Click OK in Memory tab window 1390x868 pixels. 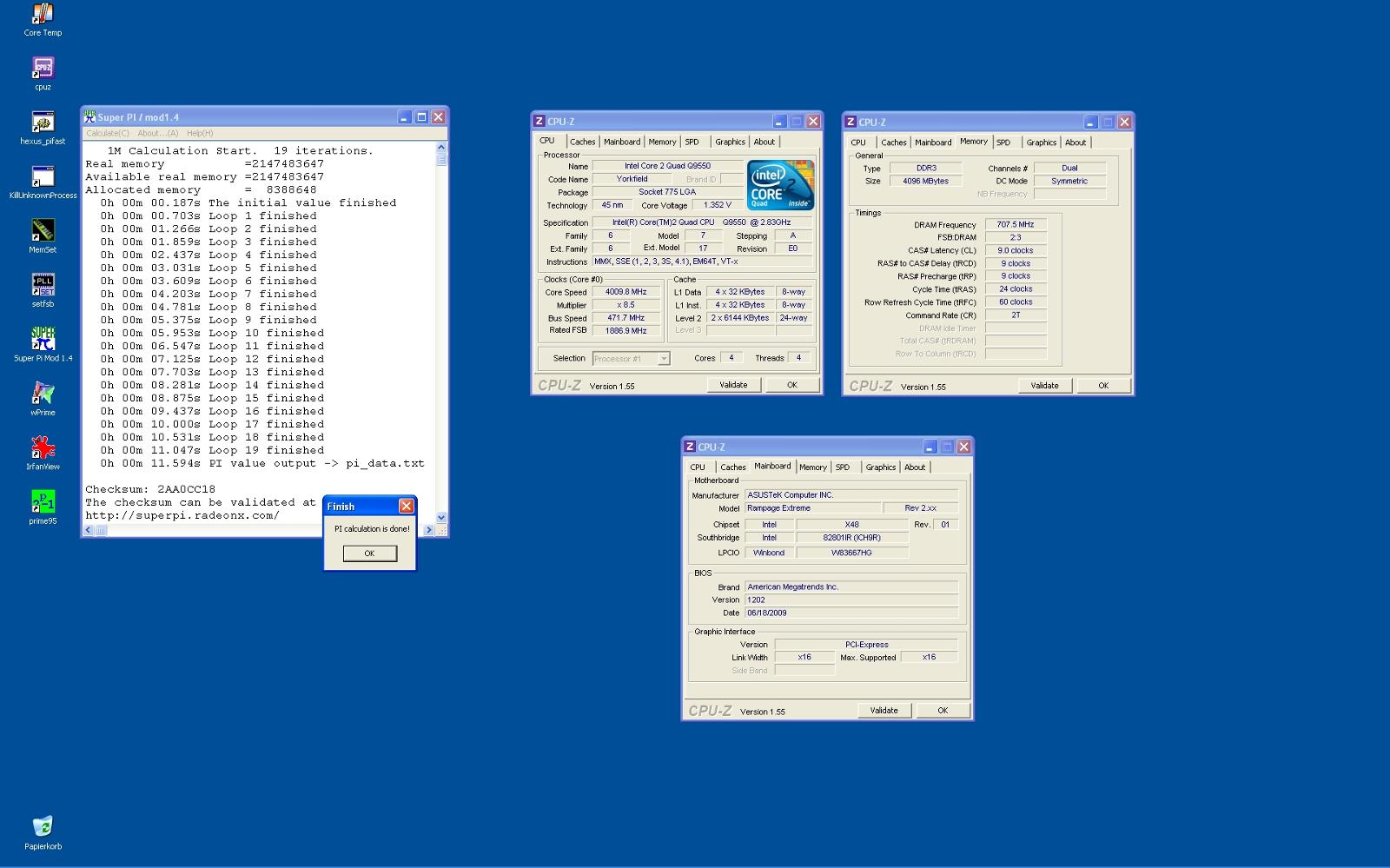pyautogui.click(x=1103, y=386)
